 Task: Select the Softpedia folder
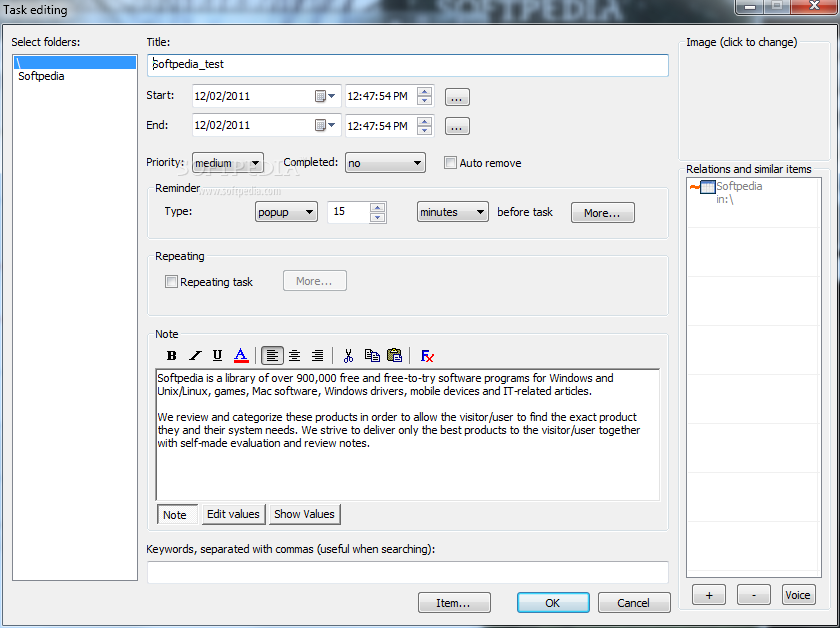(x=74, y=76)
